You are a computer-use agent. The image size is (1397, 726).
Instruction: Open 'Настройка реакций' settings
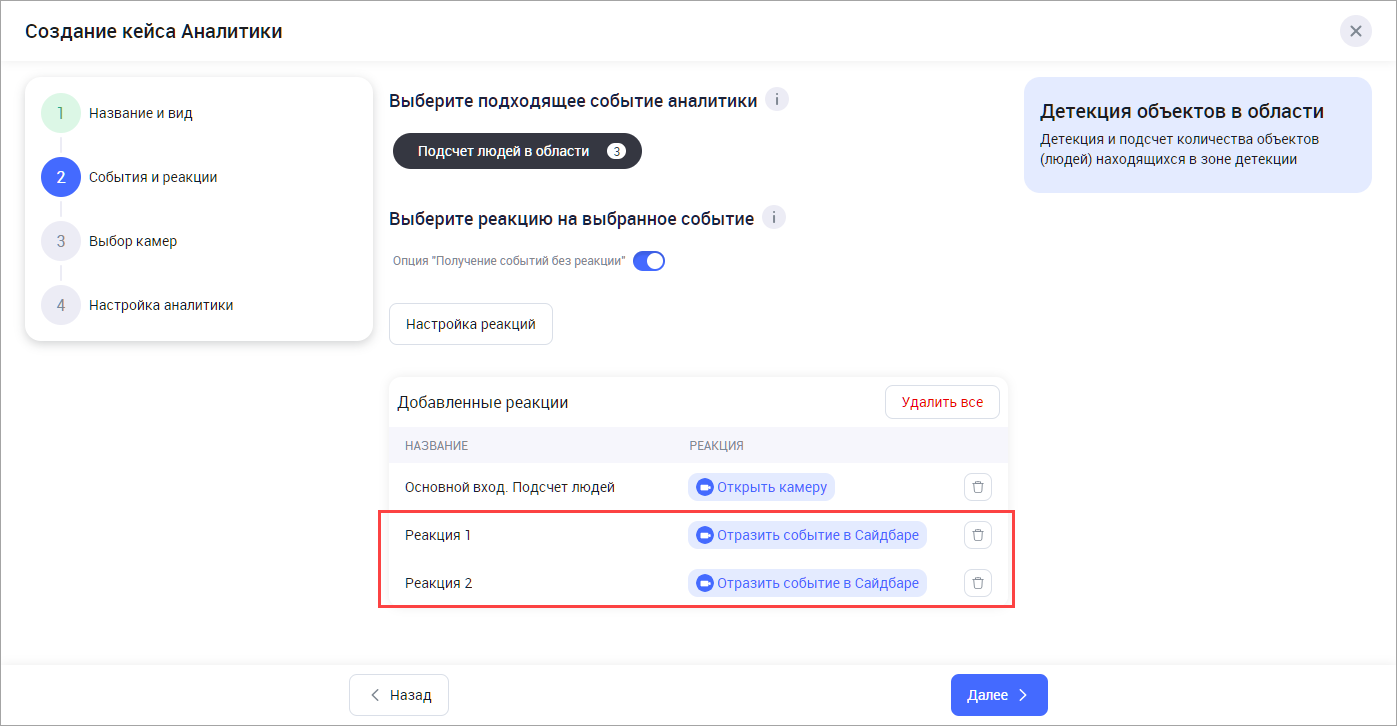470,324
